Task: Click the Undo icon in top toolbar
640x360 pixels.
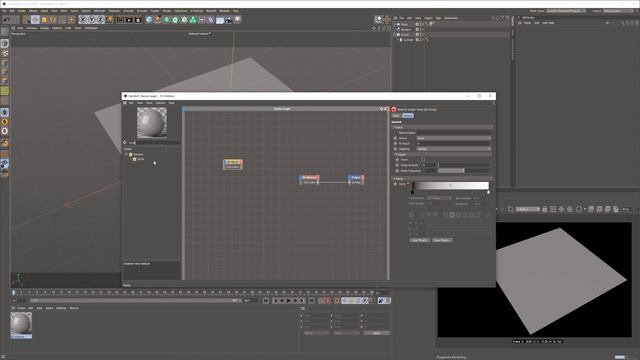Action: point(6,20)
